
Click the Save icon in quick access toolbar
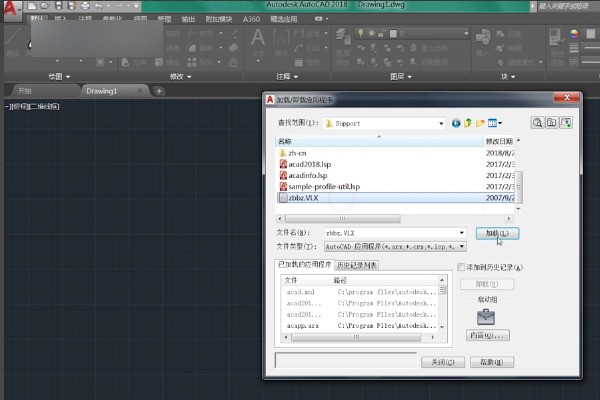click(59, 6)
